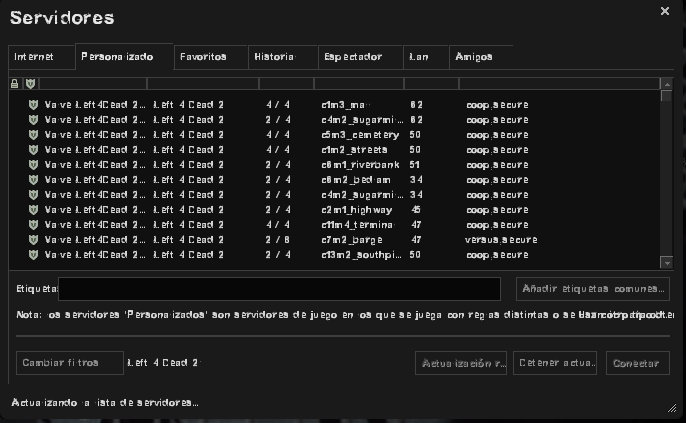This screenshot has width=686, height=423.
Task: Select map name c6m1_riverbank
Action: [360, 165]
